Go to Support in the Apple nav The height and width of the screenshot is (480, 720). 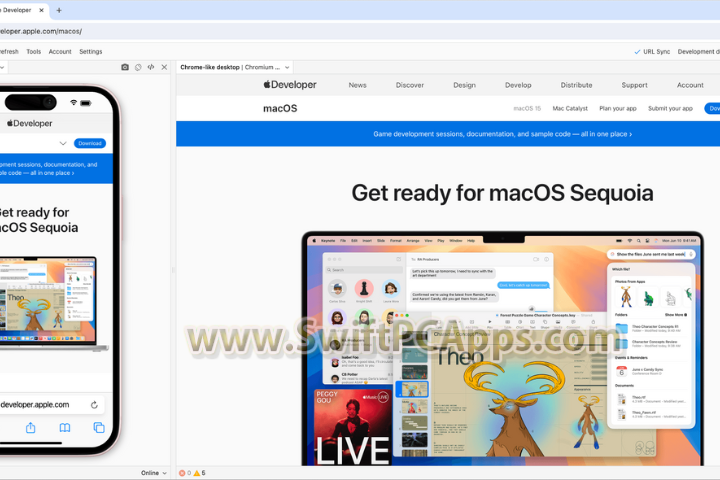pyautogui.click(x=634, y=85)
